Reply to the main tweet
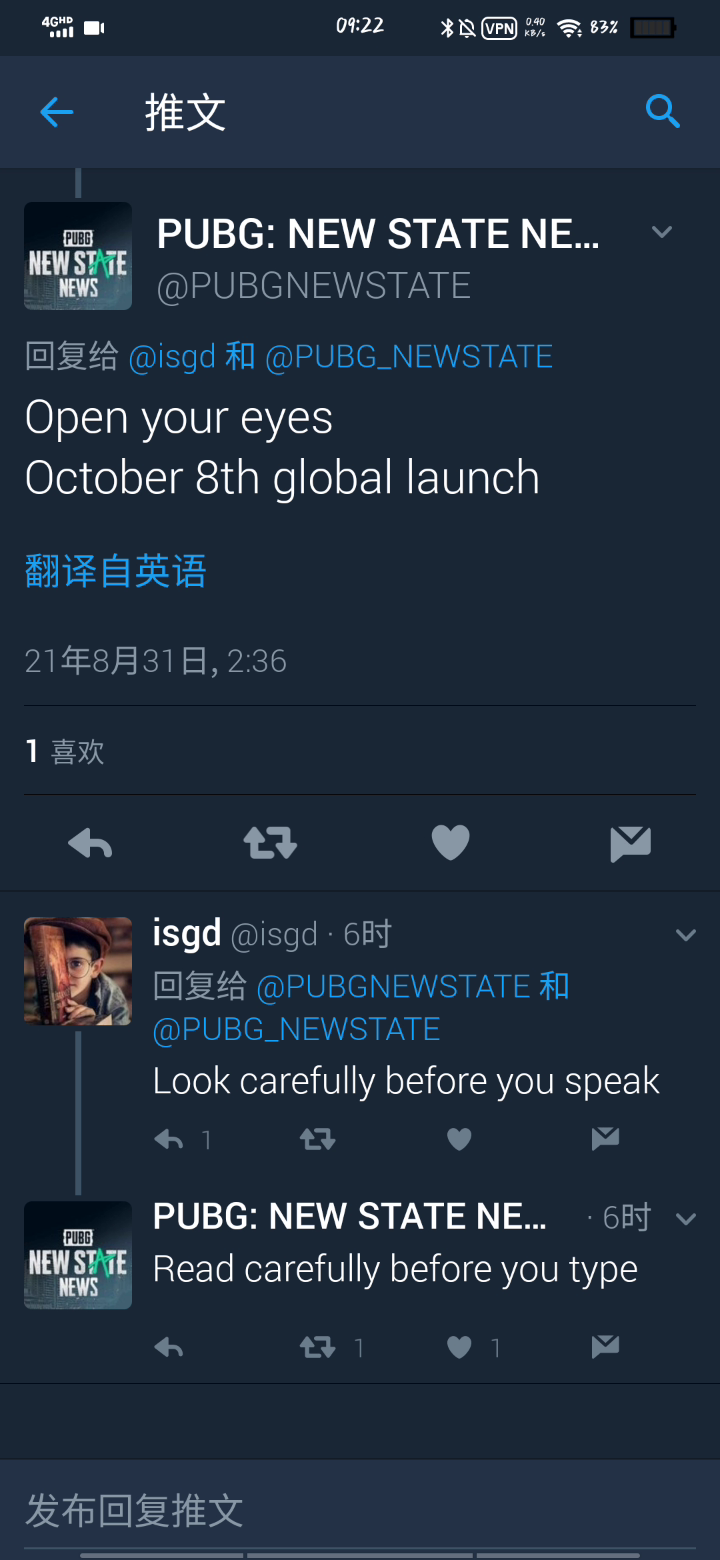The height and width of the screenshot is (1560, 720). tap(90, 844)
